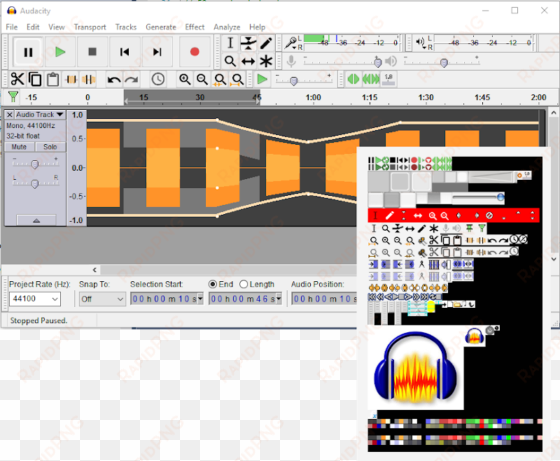This screenshot has width=560, height=461.
Task: Stop playback with the Stop button
Action: coord(92,52)
